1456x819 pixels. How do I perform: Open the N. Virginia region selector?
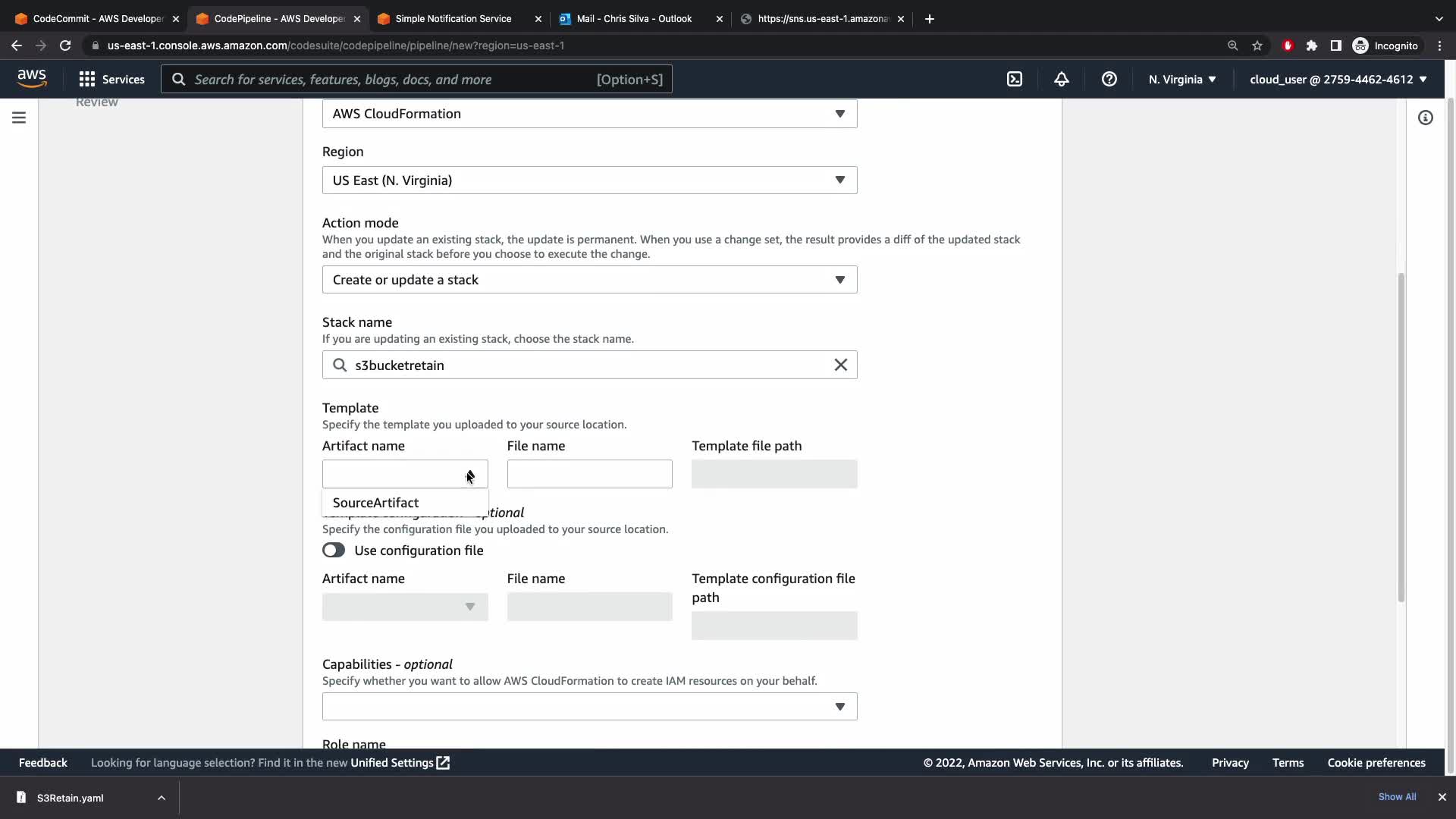(x=1181, y=79)
